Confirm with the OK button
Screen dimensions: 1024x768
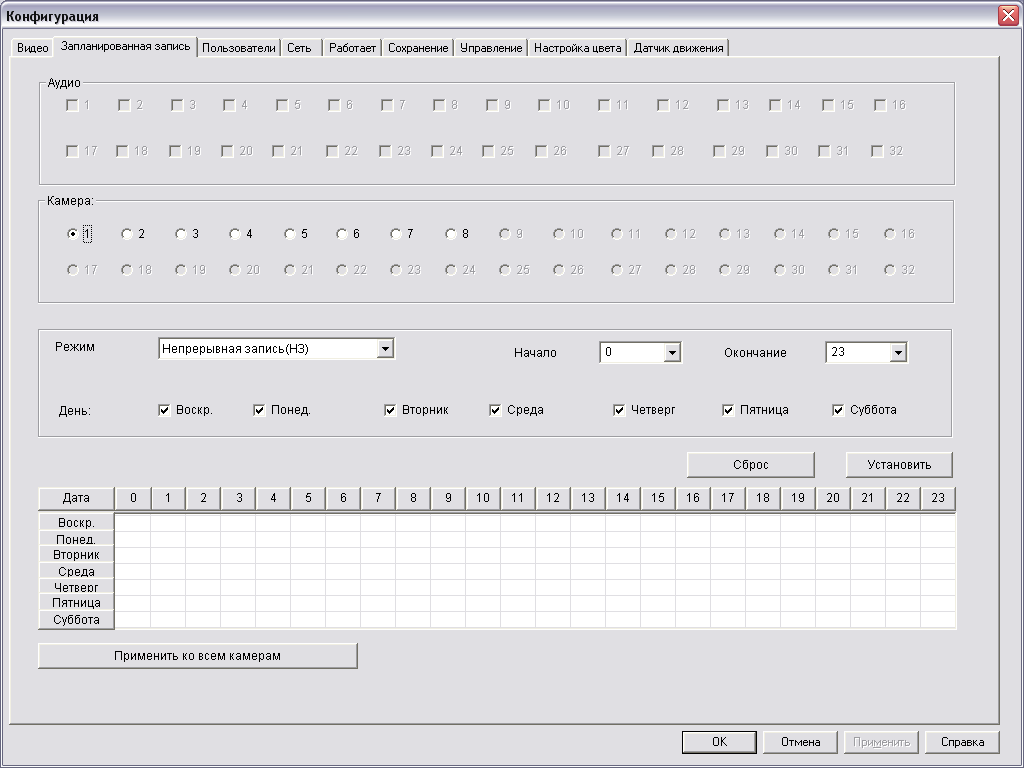(x=719, y=742)
